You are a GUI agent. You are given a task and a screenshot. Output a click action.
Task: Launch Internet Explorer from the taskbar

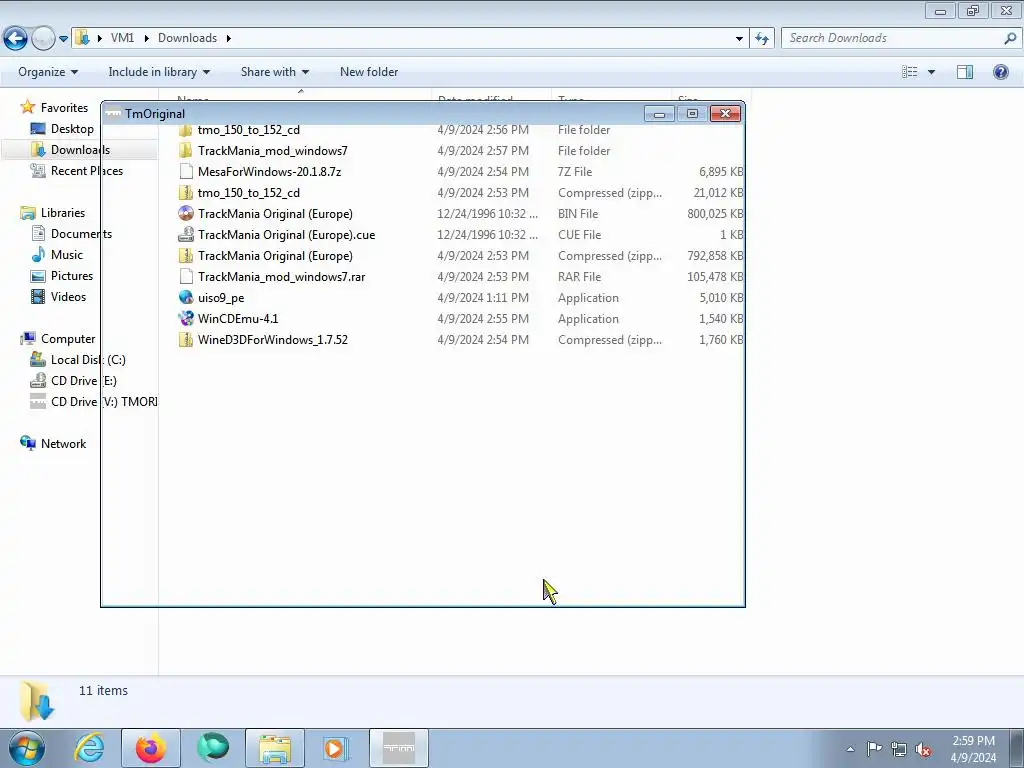[89, 748]
